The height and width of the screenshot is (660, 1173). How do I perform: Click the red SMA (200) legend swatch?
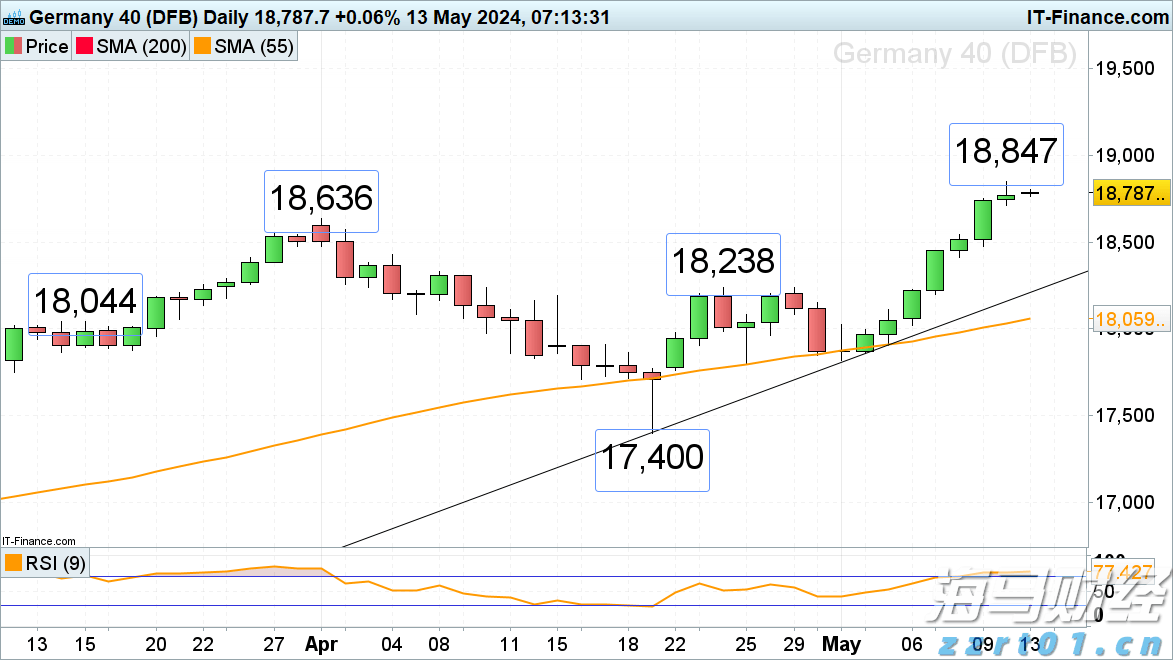coord(86,46)
